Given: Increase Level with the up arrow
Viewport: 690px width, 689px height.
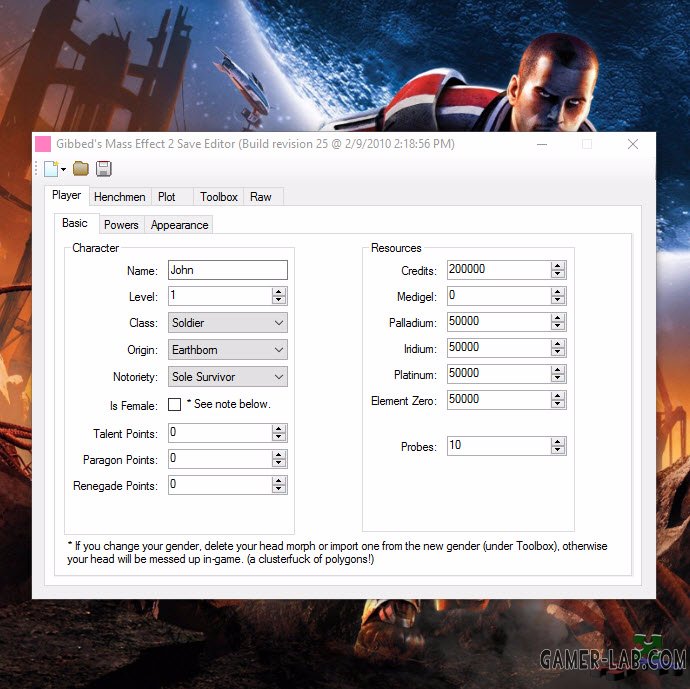Looking at the screenshot, I should [x=279, y=292].
